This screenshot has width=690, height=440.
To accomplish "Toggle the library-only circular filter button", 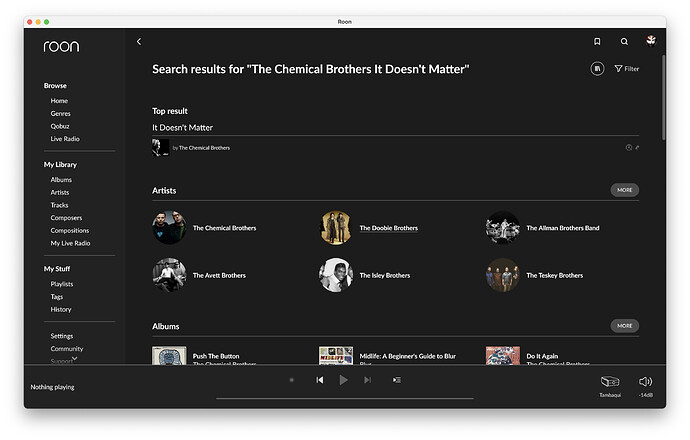I will 597,69.
